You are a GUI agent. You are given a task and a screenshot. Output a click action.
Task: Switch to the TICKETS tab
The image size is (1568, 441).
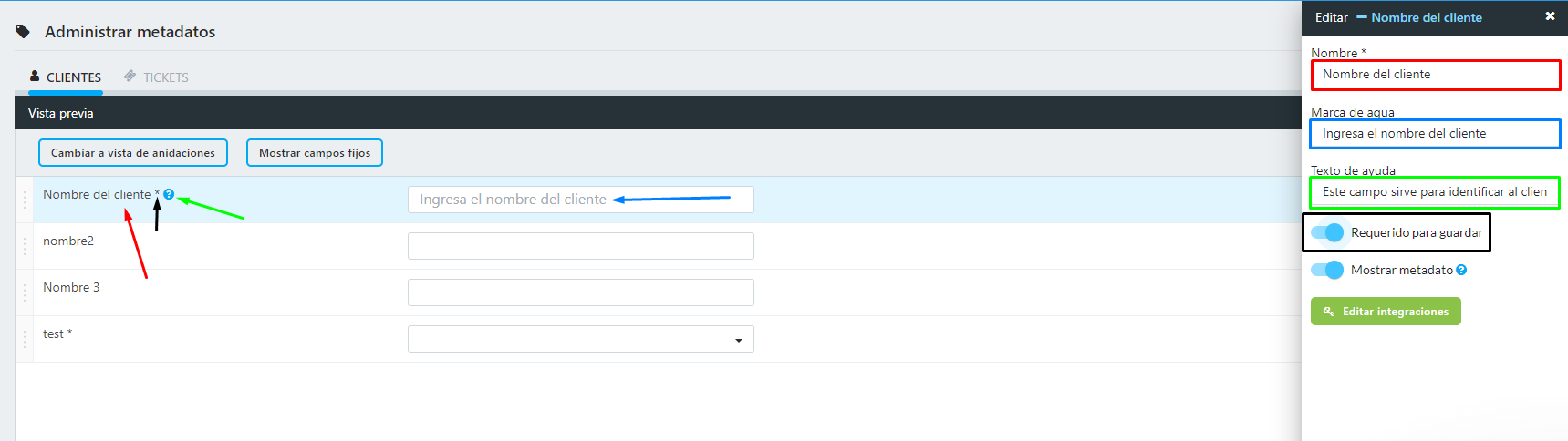tap(156, 77)
